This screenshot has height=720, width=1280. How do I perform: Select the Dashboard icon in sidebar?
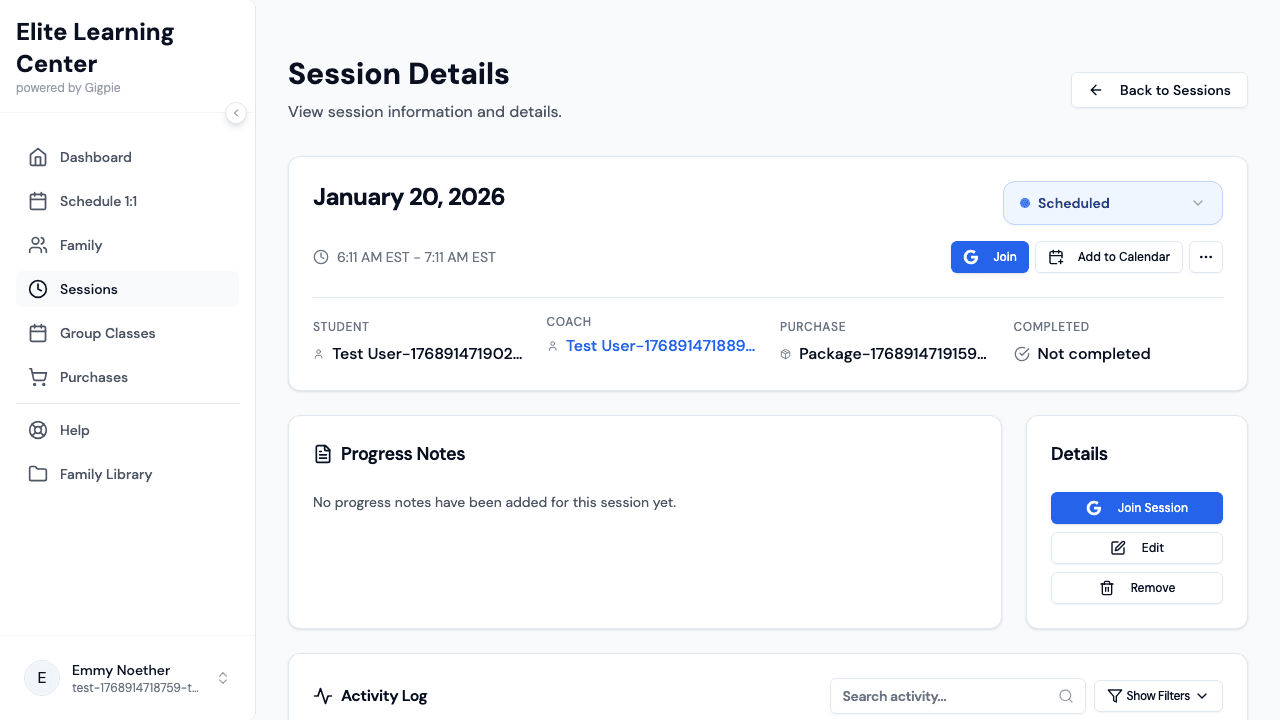[x=38, y=157]
